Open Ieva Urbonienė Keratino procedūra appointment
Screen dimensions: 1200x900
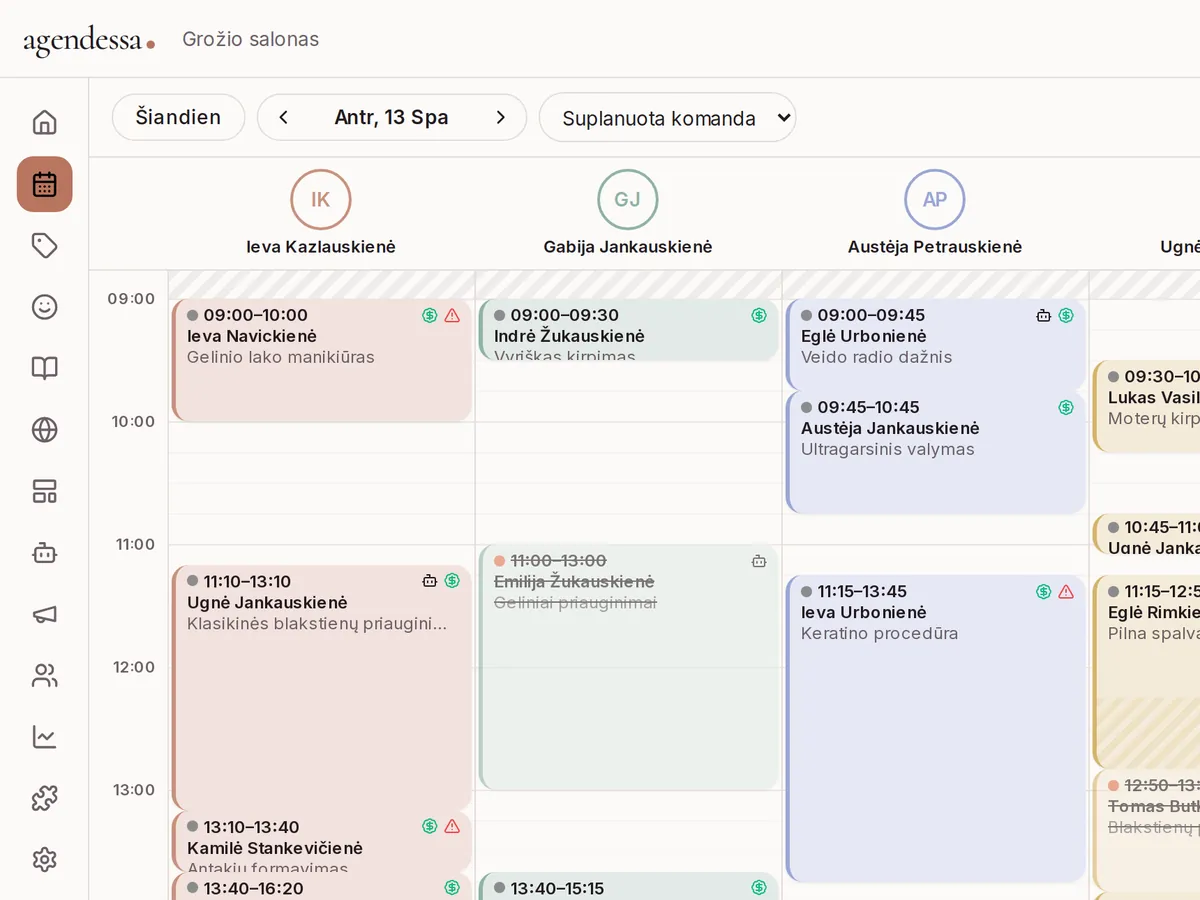[936, 729]
